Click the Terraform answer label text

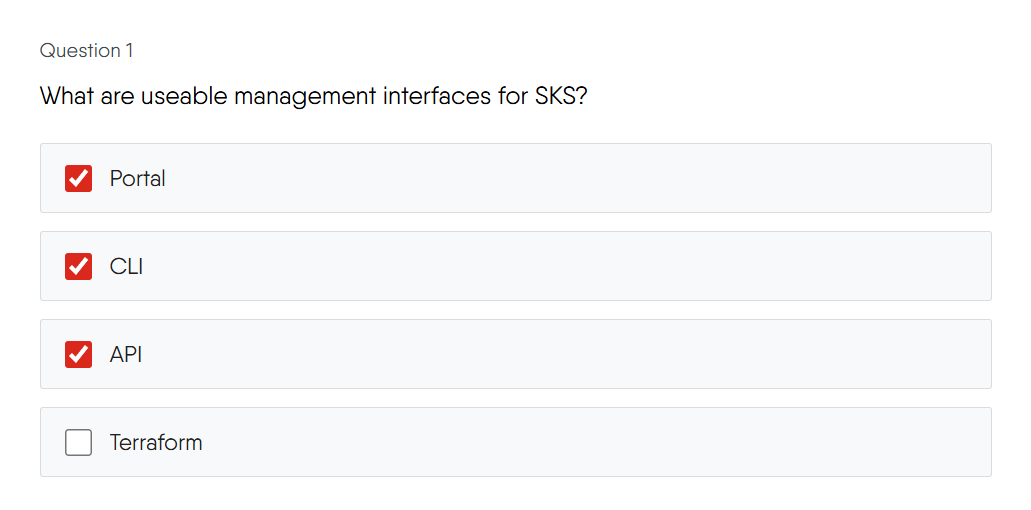coord(156,442)
